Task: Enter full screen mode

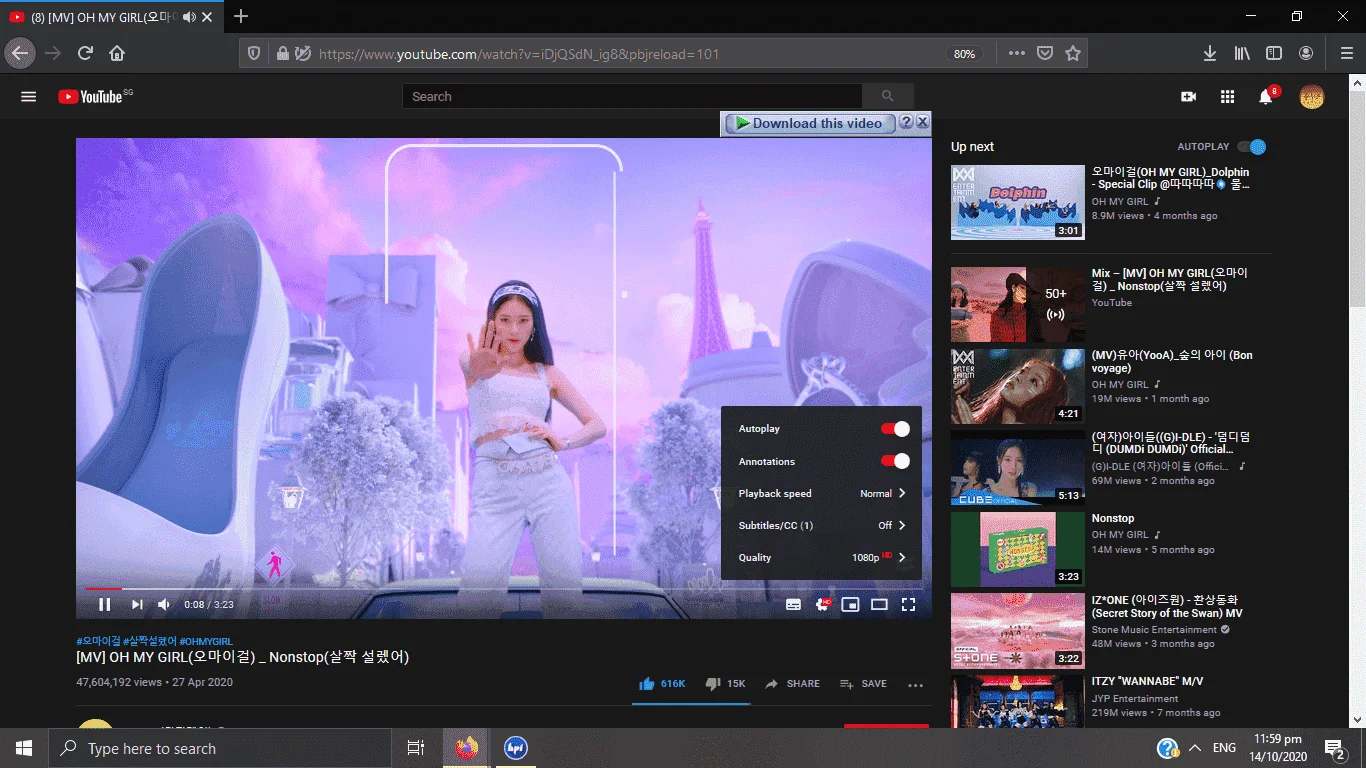Action: (x=909, y=604)
